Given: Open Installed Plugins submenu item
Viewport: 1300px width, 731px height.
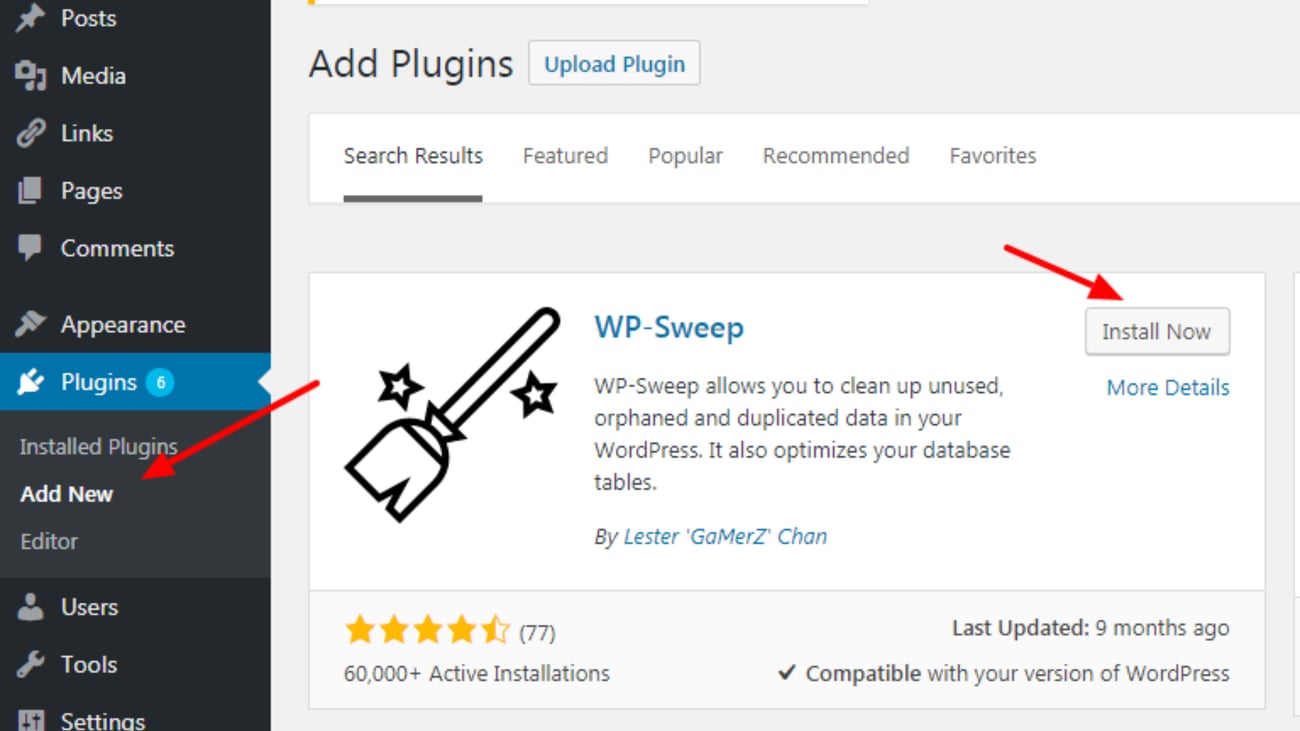Looking at the screenshot, I should [x=98, y=447].
